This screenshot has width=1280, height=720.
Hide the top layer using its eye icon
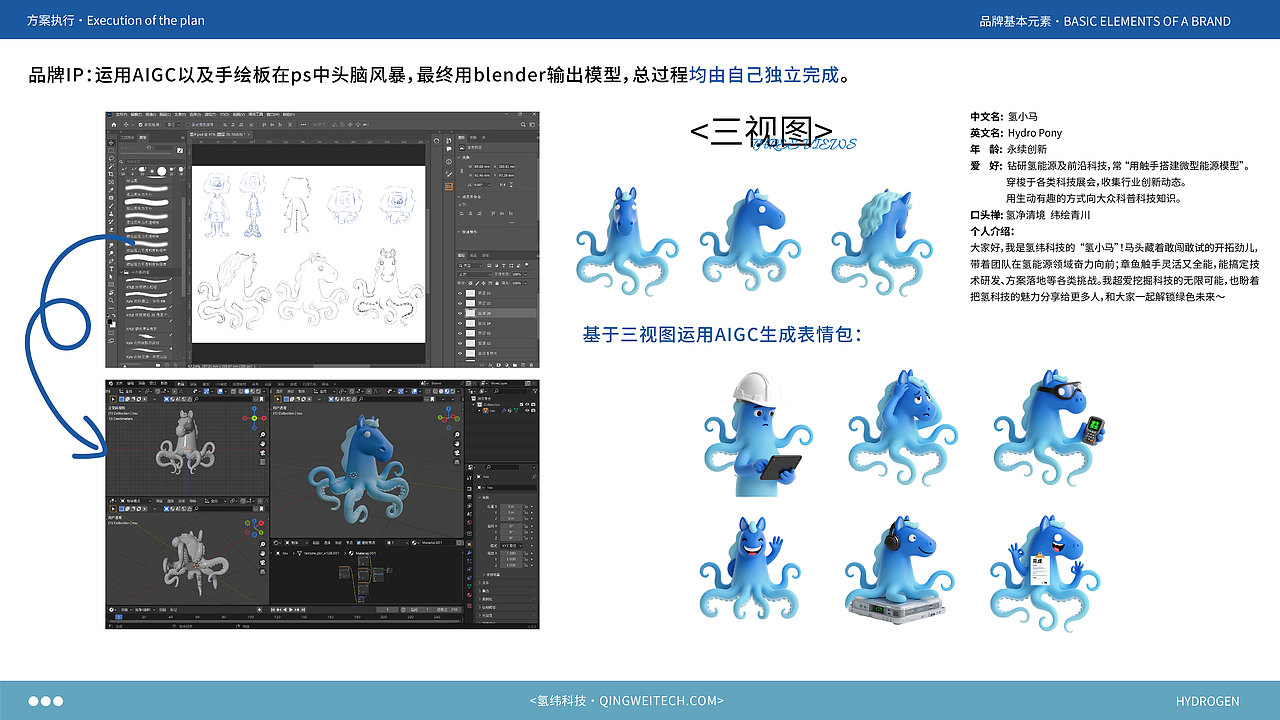click(x=462, y=292)
